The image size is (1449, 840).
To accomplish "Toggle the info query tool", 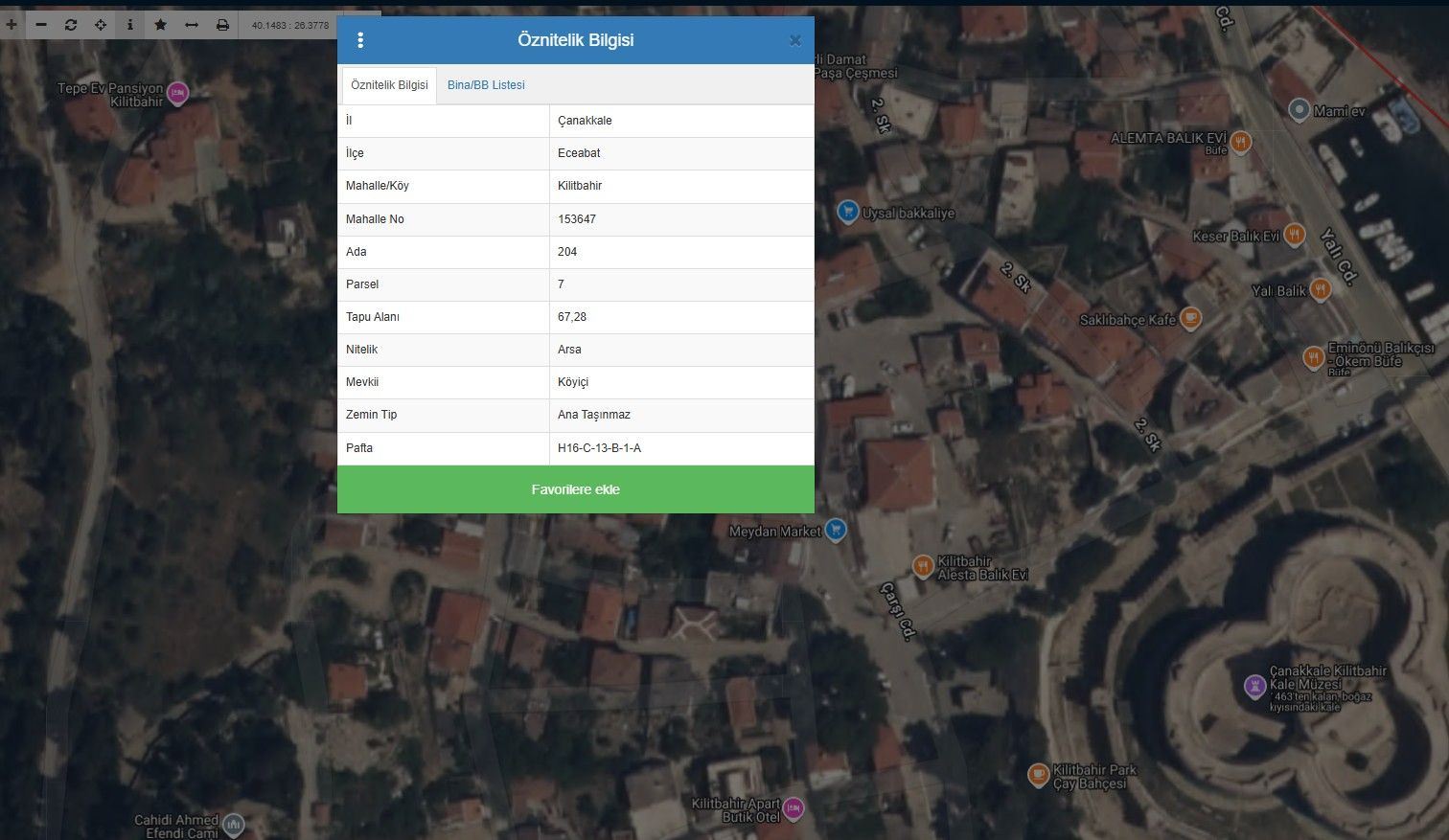I will coord(130,25).
